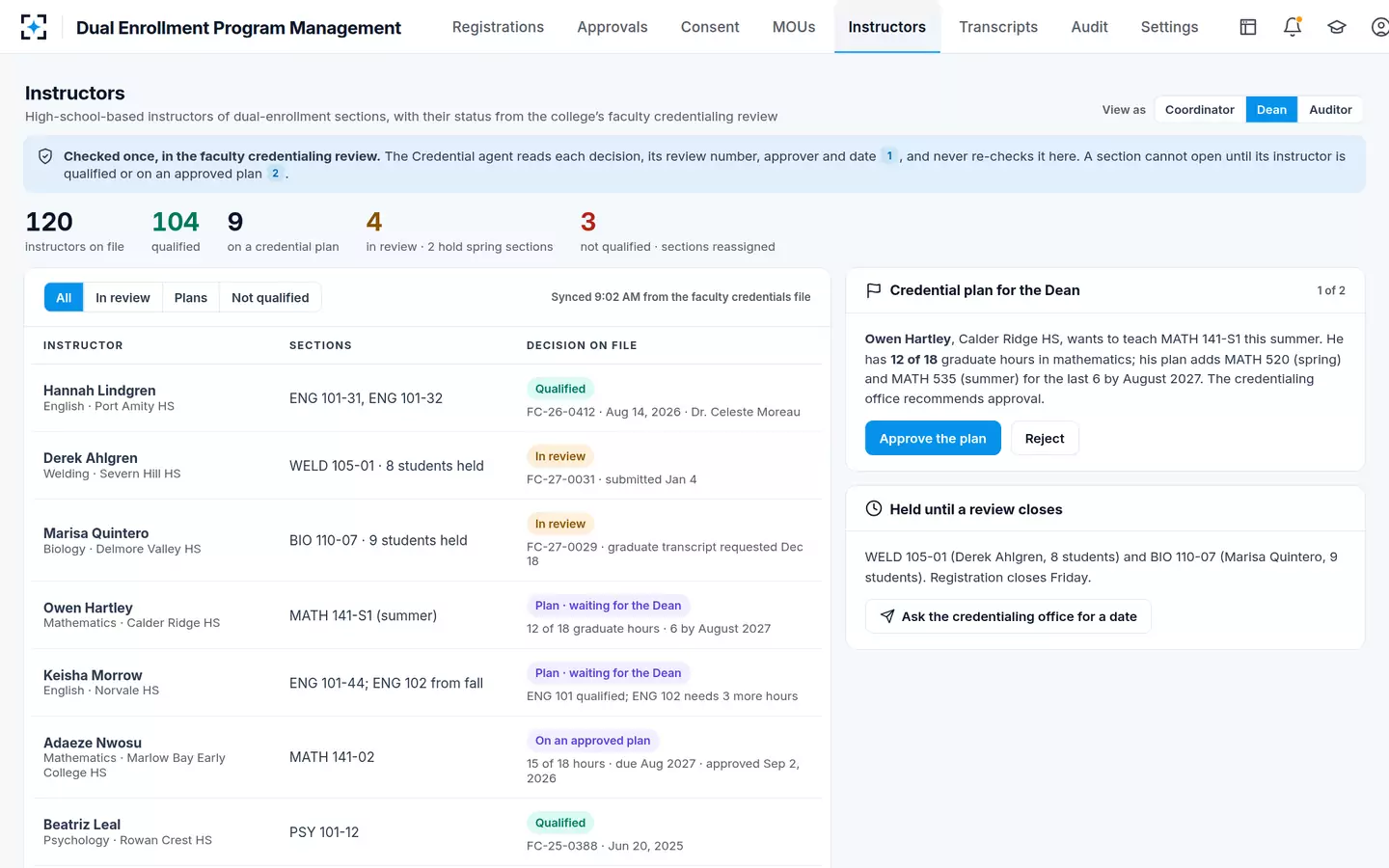Image resolution: width=1389 pixels, height=868 pixels.
Task: Click Marisa Quintero's BIO 110-07 section
Action: click(x=378, y=540)
